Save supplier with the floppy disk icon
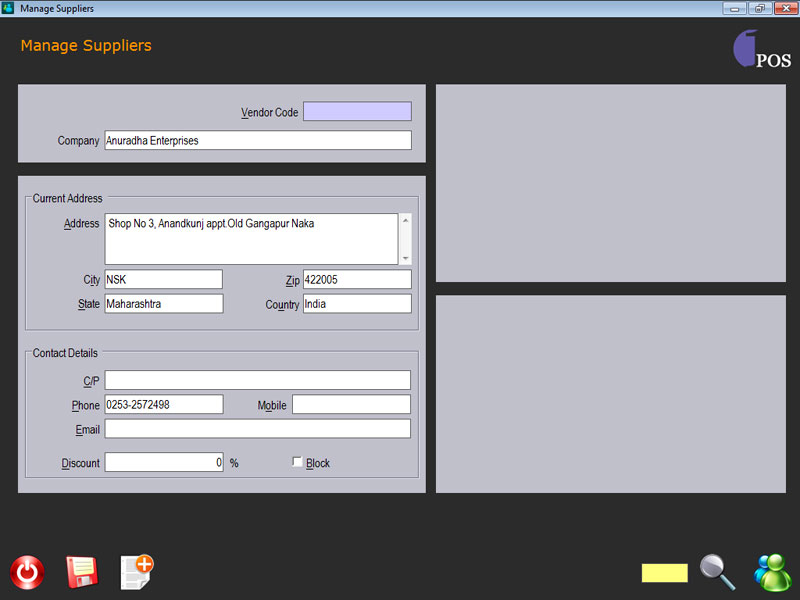Screen dimensions: 800x600 [x=81, y=572]
